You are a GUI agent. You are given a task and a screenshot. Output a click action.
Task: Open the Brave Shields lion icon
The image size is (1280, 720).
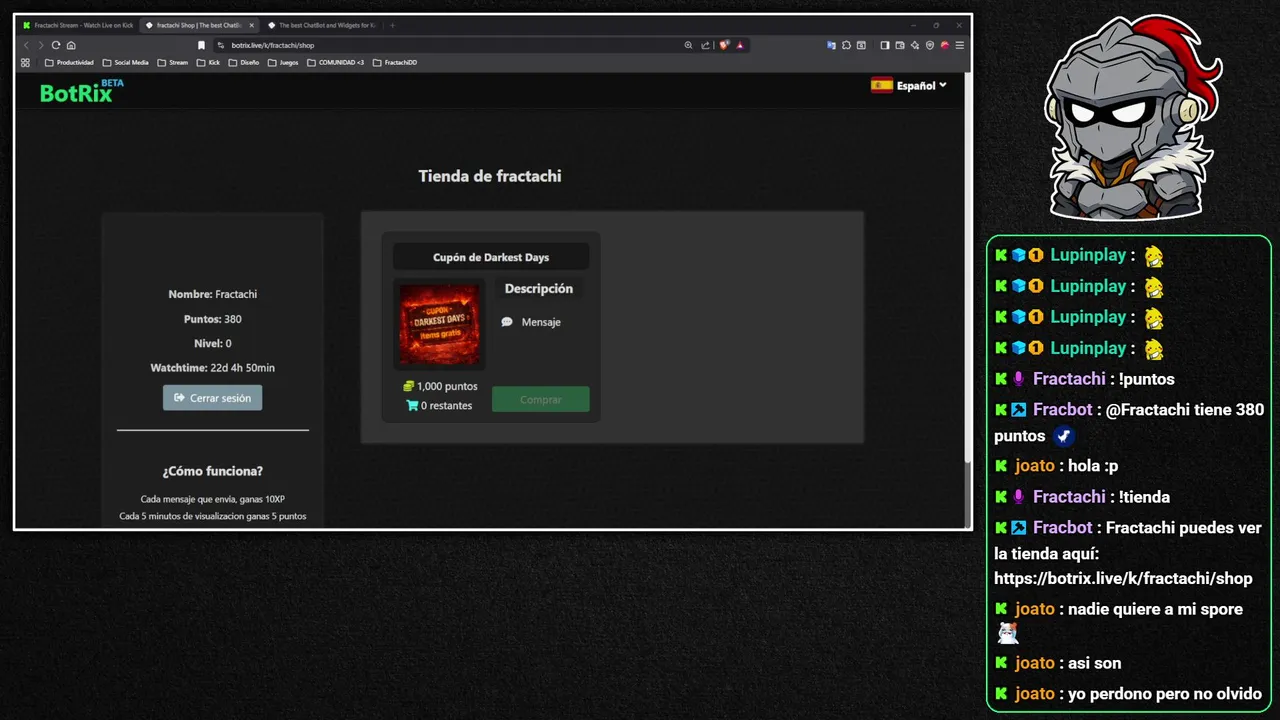click(724, 45)
